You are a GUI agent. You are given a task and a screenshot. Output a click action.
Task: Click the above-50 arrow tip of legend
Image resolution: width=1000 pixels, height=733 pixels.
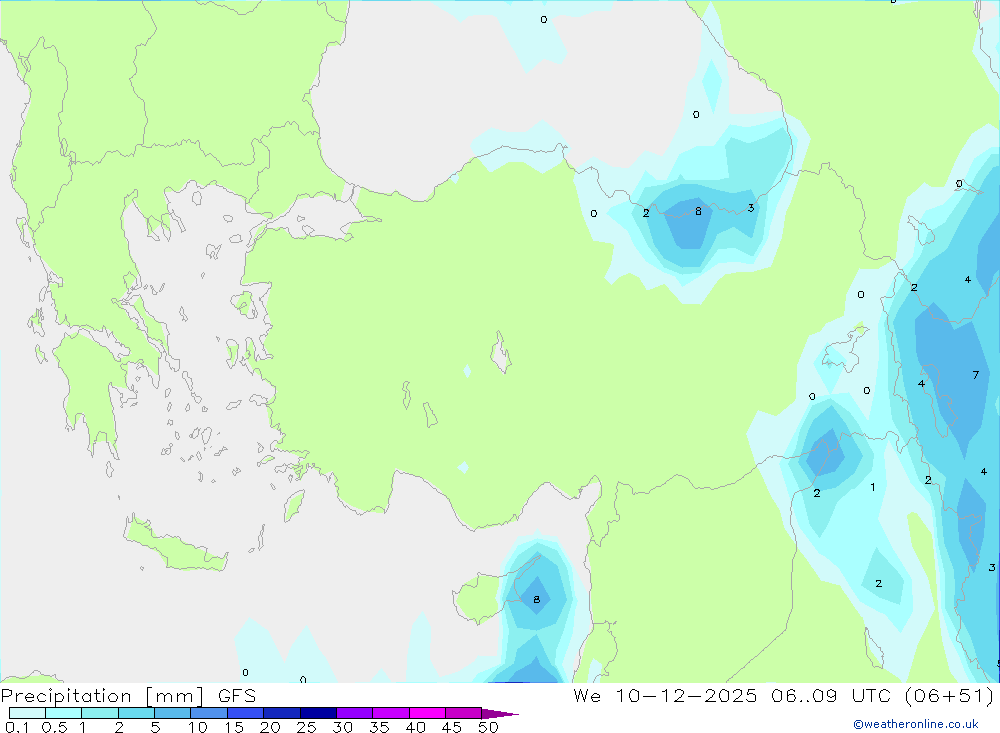[x=500, y=713]
